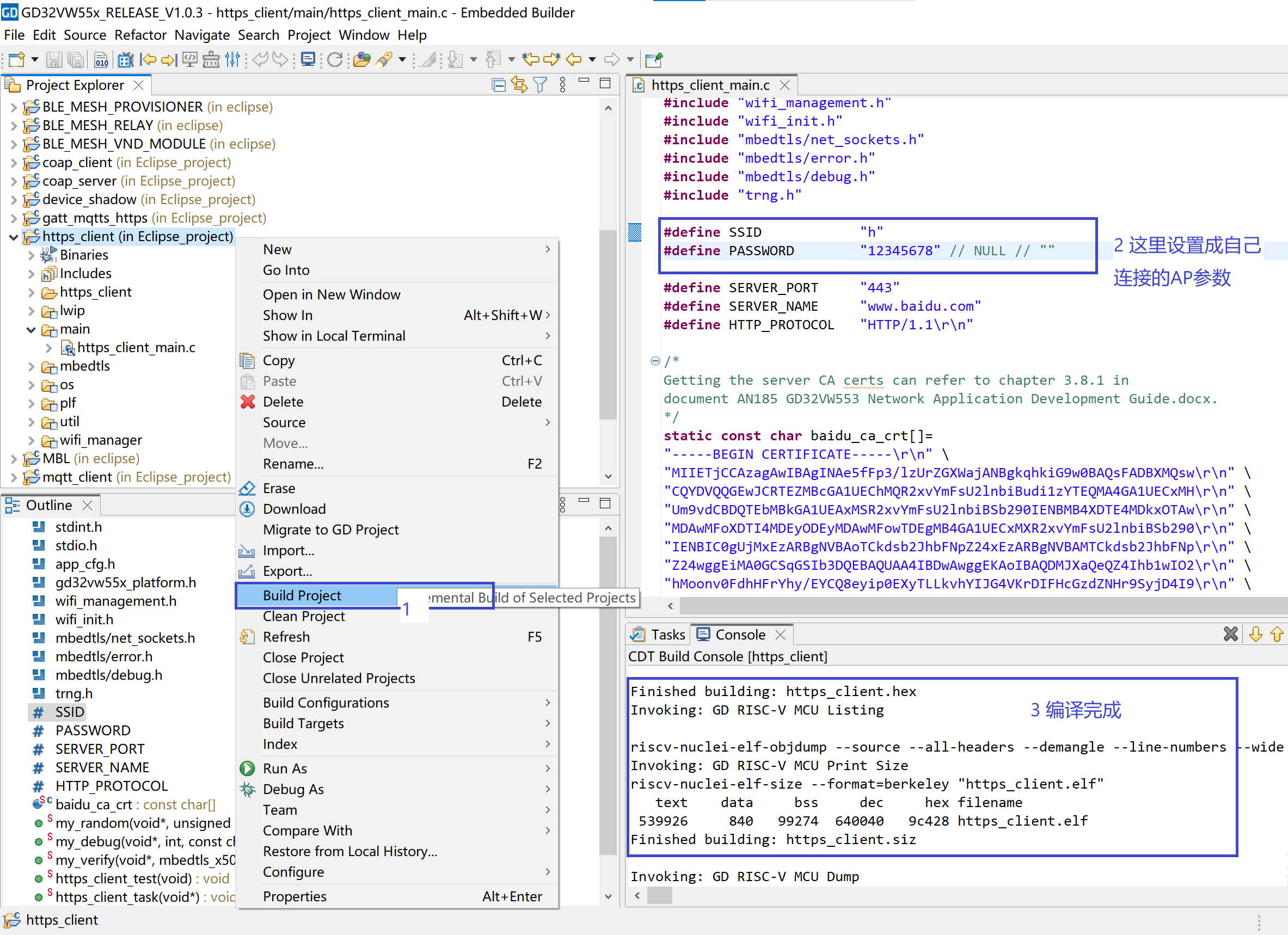Click the Build All toolbar icon

(101, 59)
